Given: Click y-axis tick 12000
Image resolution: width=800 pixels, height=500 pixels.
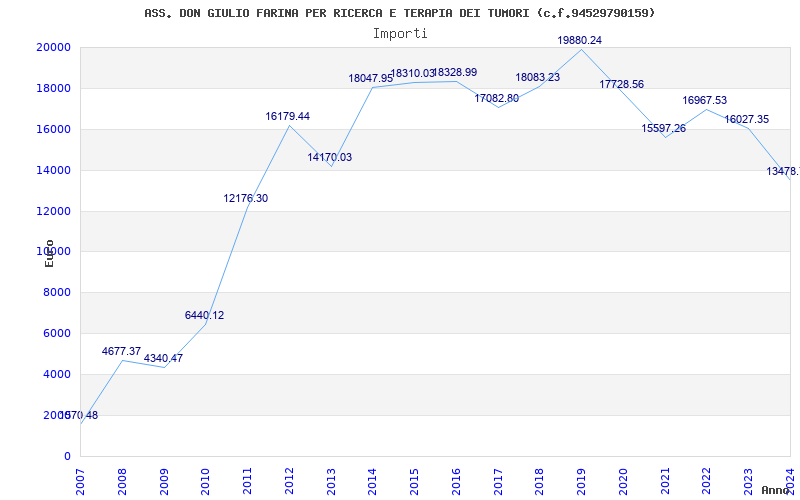Looking at the screenshot, I should pos(53,211).
